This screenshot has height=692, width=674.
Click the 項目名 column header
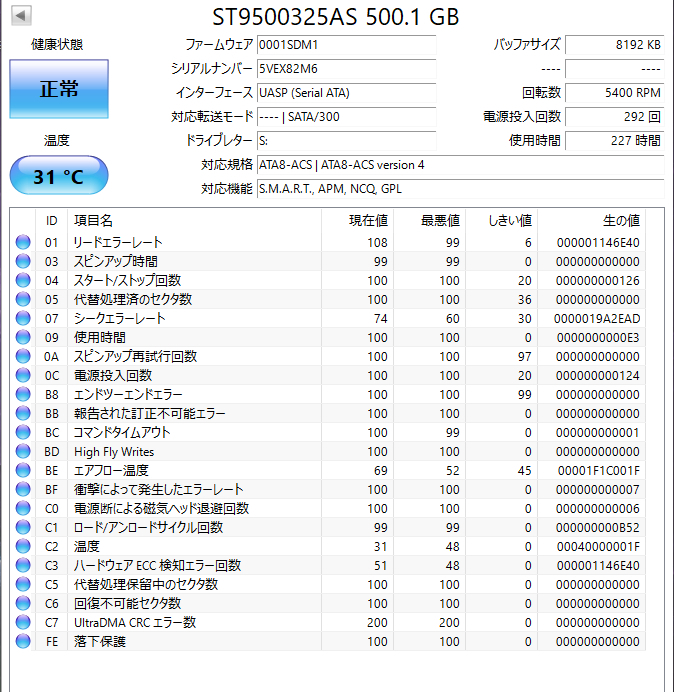click(194, 220)
